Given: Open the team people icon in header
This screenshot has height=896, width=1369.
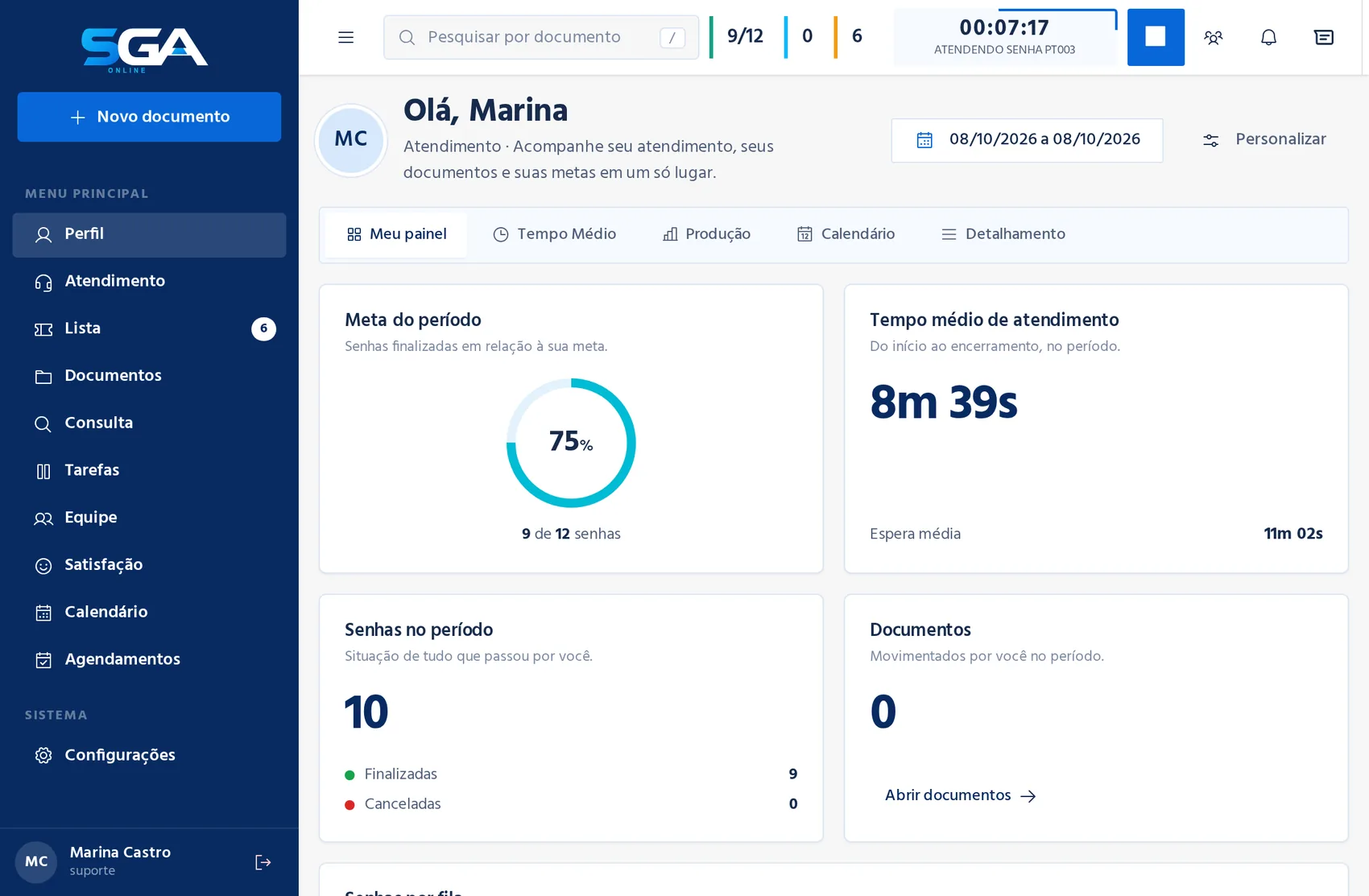Looking at the screenshot, I should pyautogui.click(x=1214, y=37).
